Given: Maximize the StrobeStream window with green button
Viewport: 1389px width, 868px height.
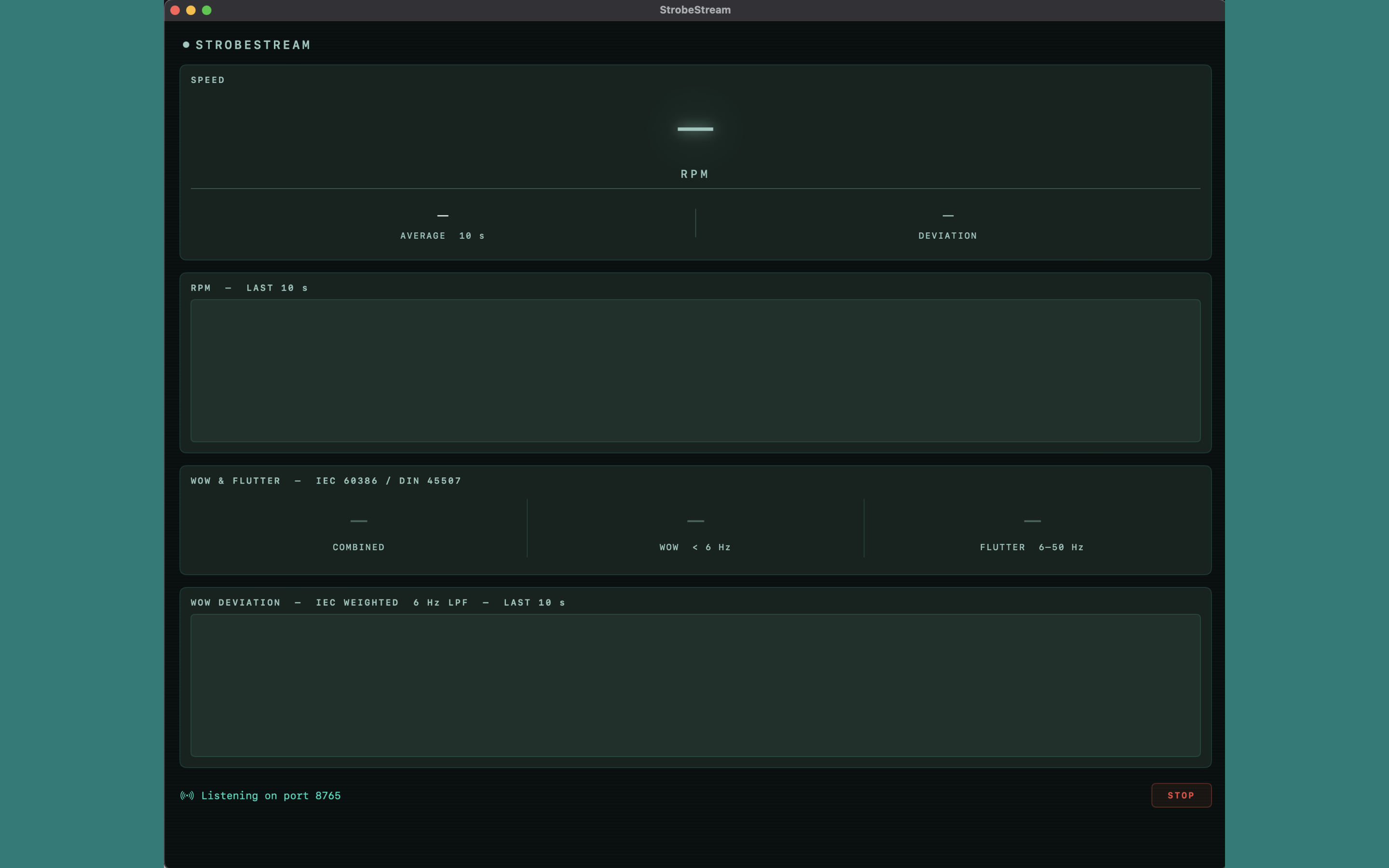Looking at the screenshot, I should 206,10.
